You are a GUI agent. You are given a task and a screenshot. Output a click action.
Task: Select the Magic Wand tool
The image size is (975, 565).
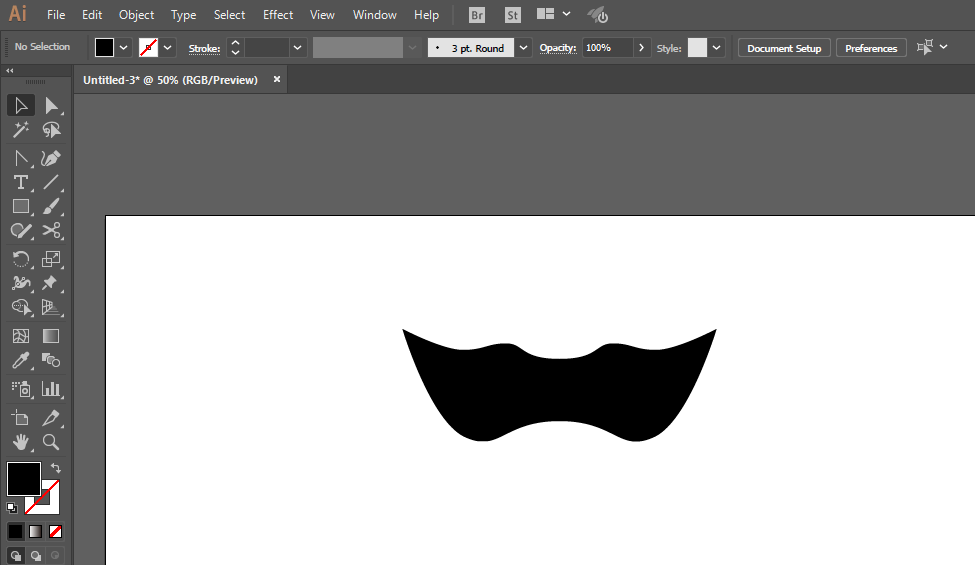20,131
